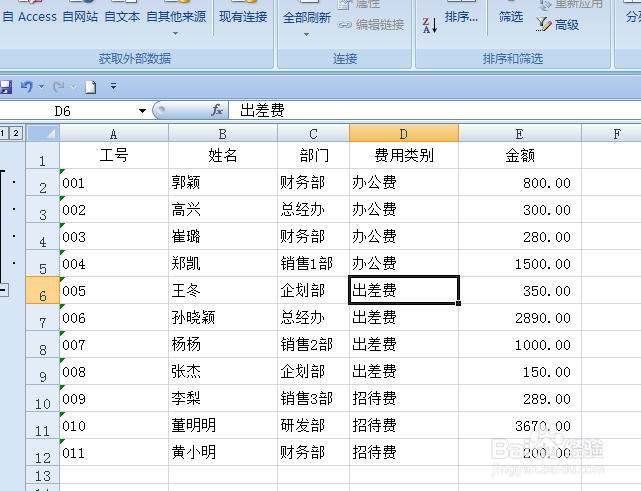Viewport: 641px width, 491px height.
Task: Click the cell containing 1500.00
Action: click(x=520, y=263)
